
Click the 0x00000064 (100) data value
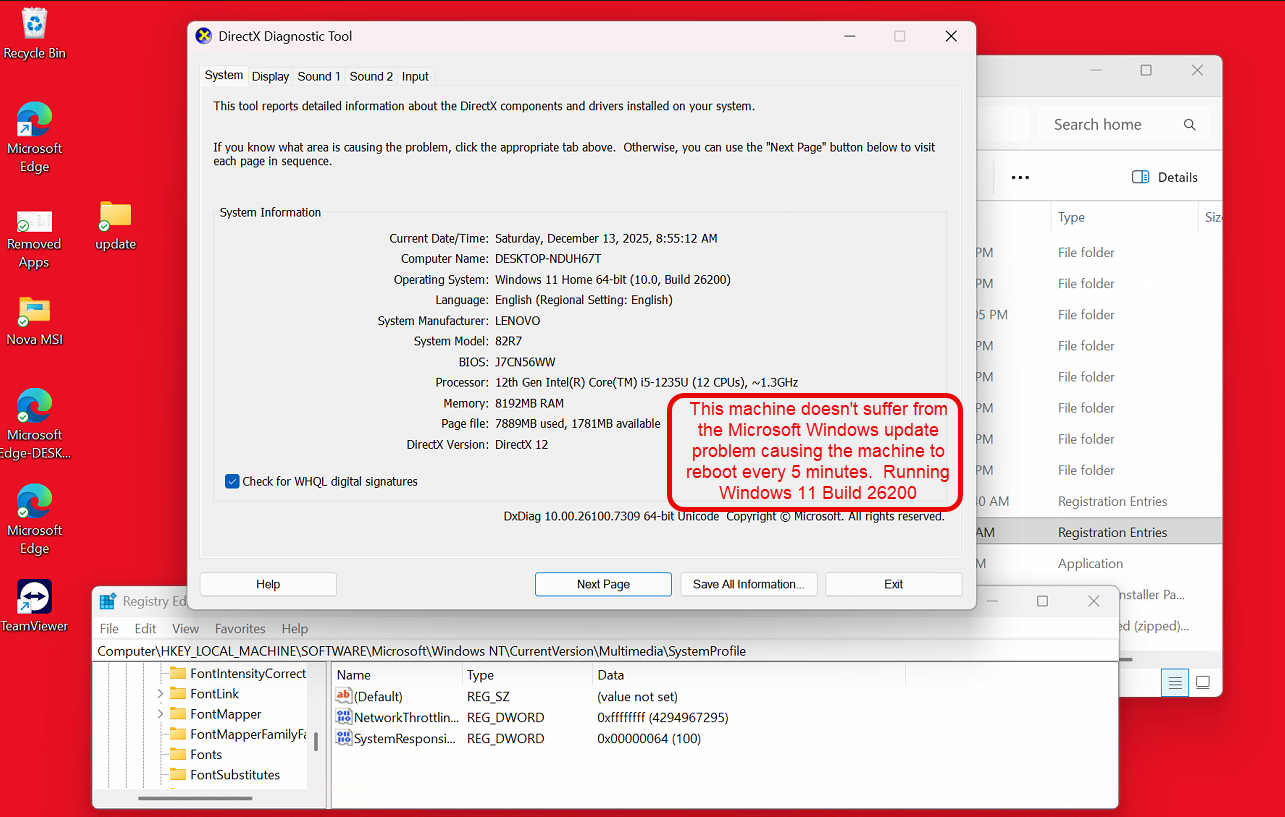click(x=649, y=738)
